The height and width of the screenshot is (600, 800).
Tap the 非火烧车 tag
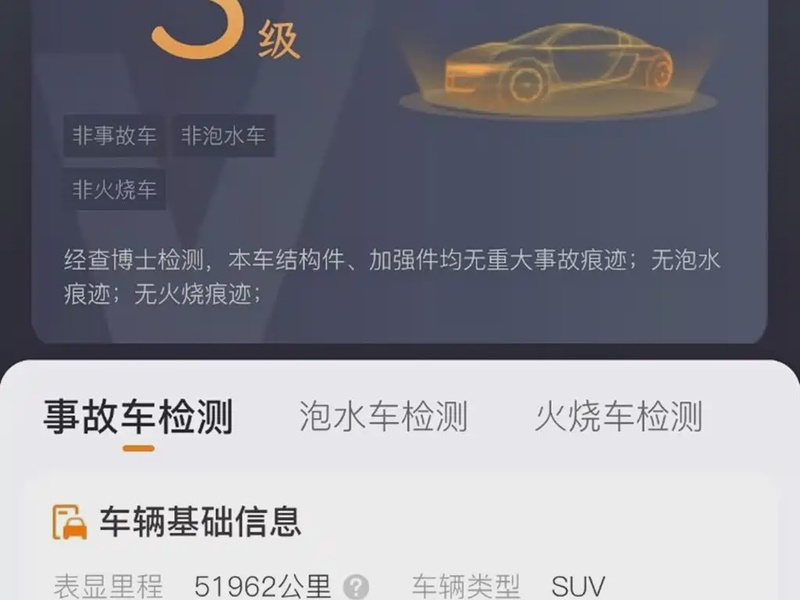click(114, 189)
